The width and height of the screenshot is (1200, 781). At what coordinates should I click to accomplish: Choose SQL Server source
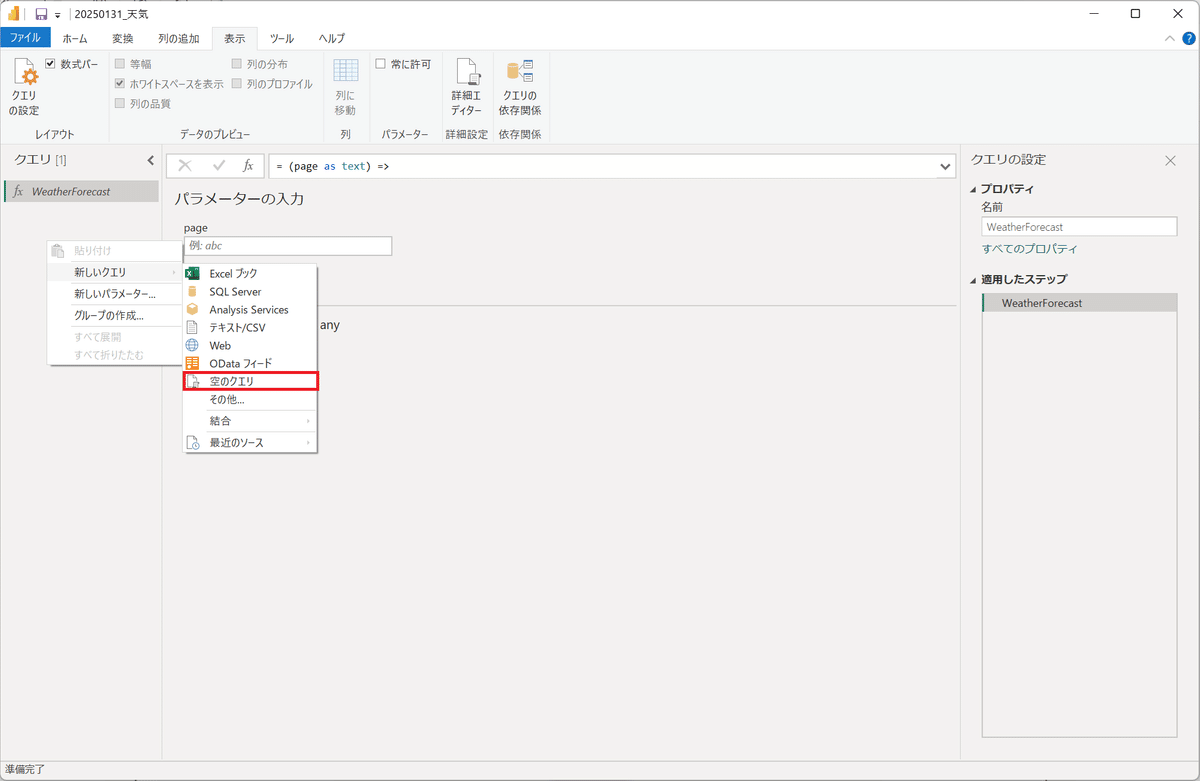coord(250,291)
